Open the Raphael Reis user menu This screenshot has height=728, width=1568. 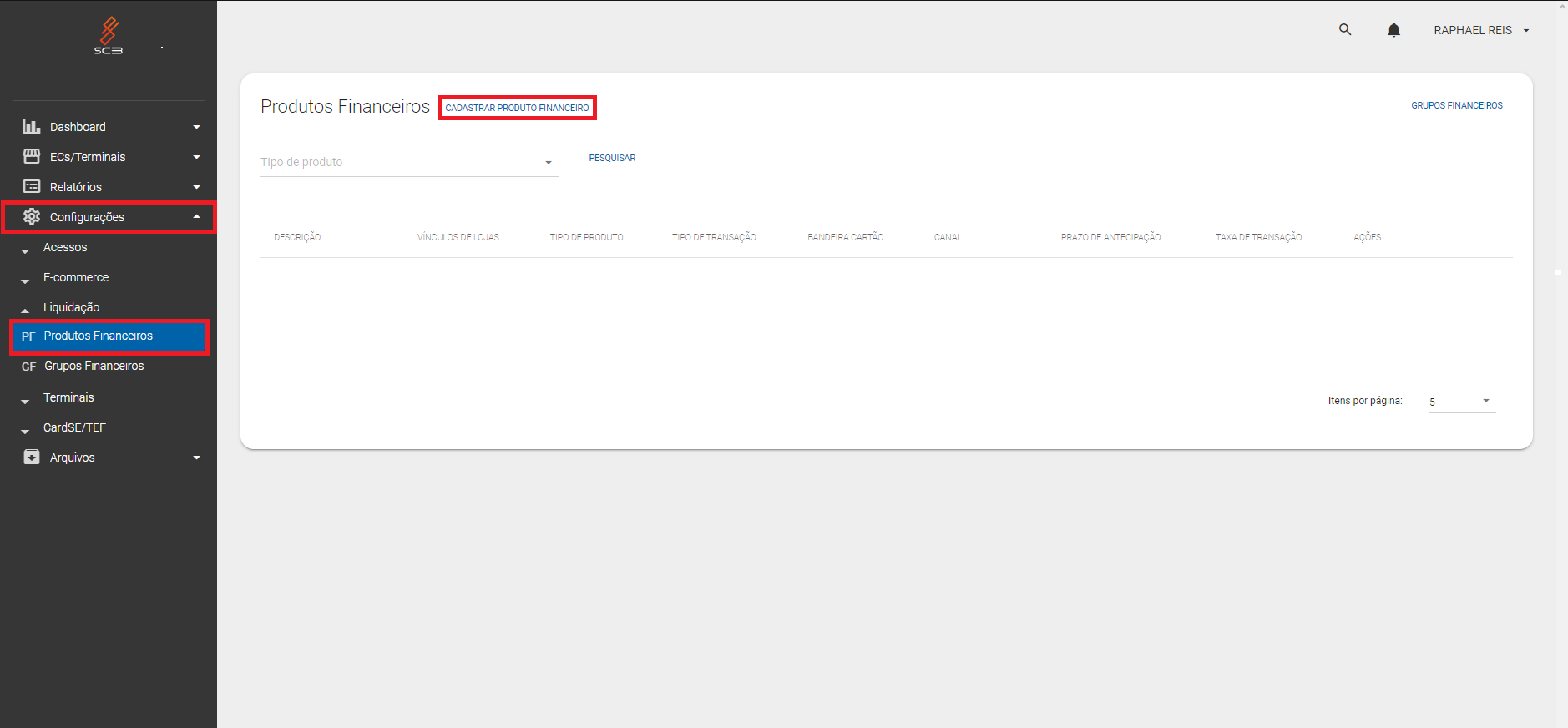click(x=1480, y=30)
